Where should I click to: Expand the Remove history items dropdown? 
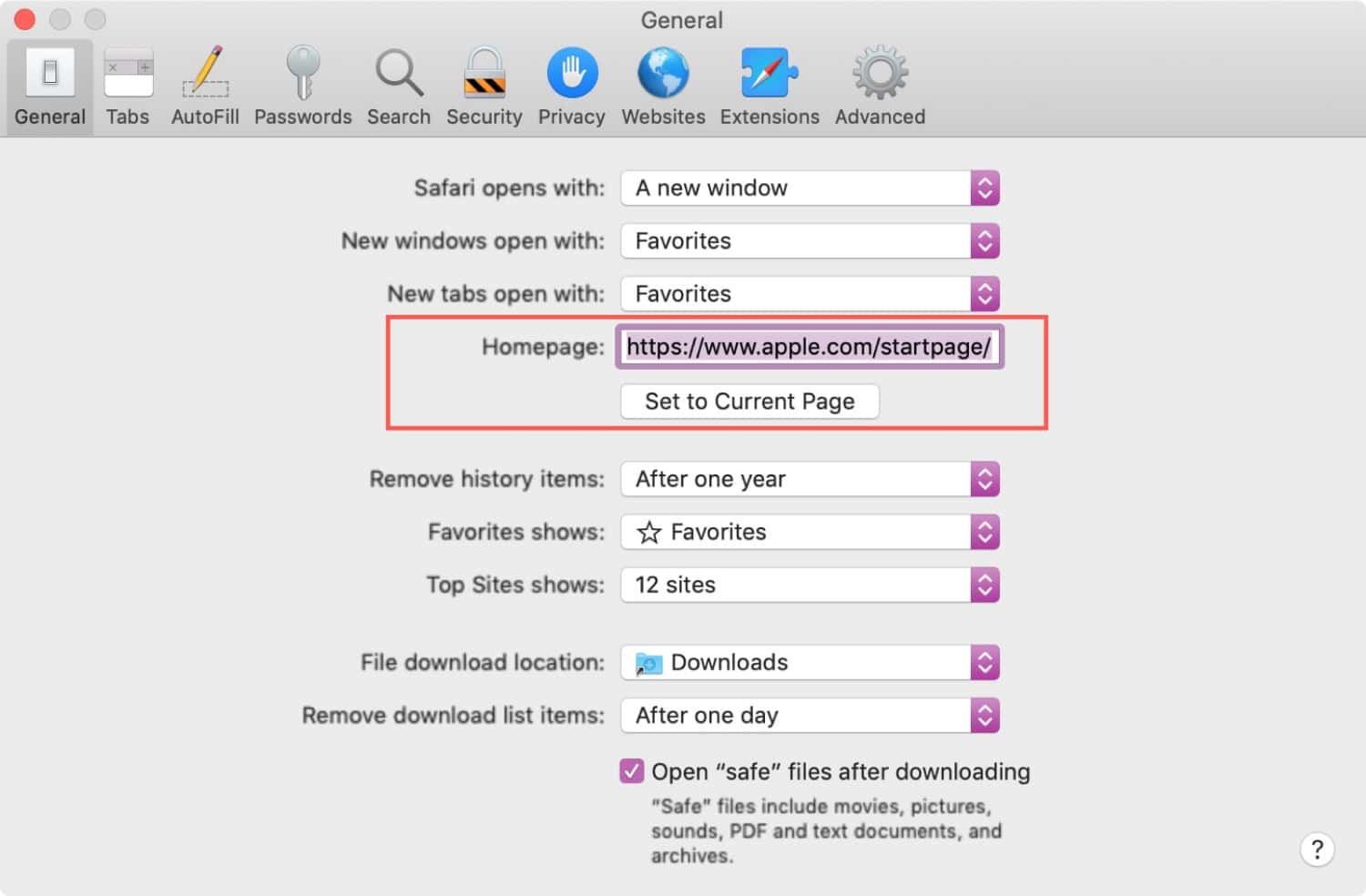click(810, 479)
